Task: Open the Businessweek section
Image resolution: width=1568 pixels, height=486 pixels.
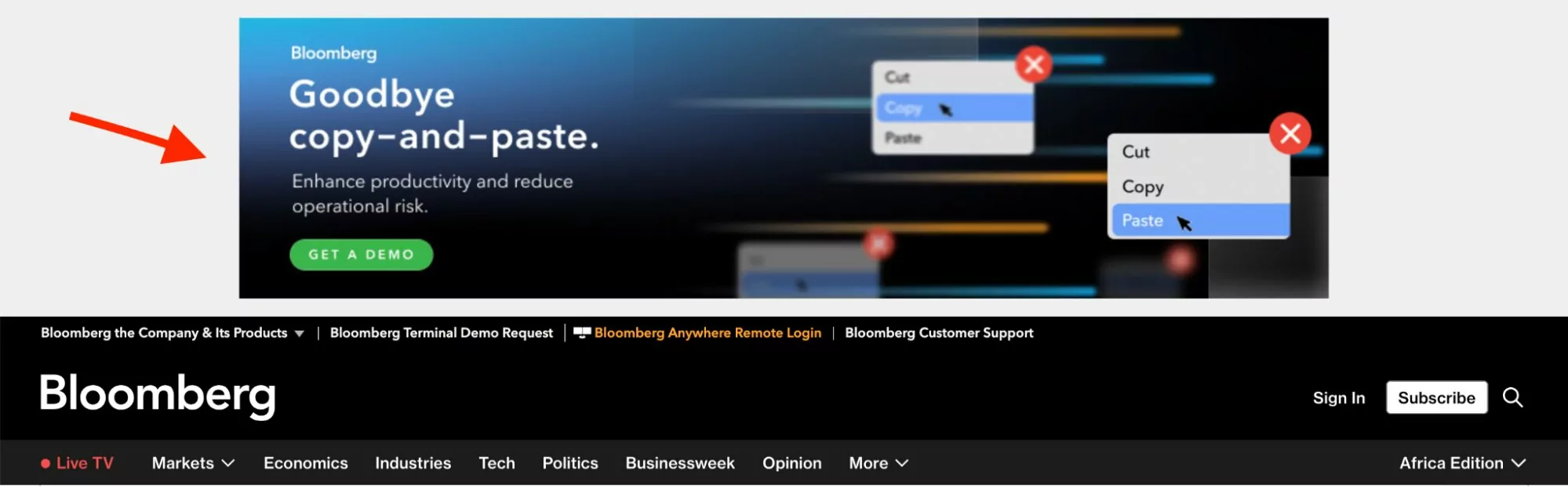Action: pyautogui.click(x=680, y=463)
